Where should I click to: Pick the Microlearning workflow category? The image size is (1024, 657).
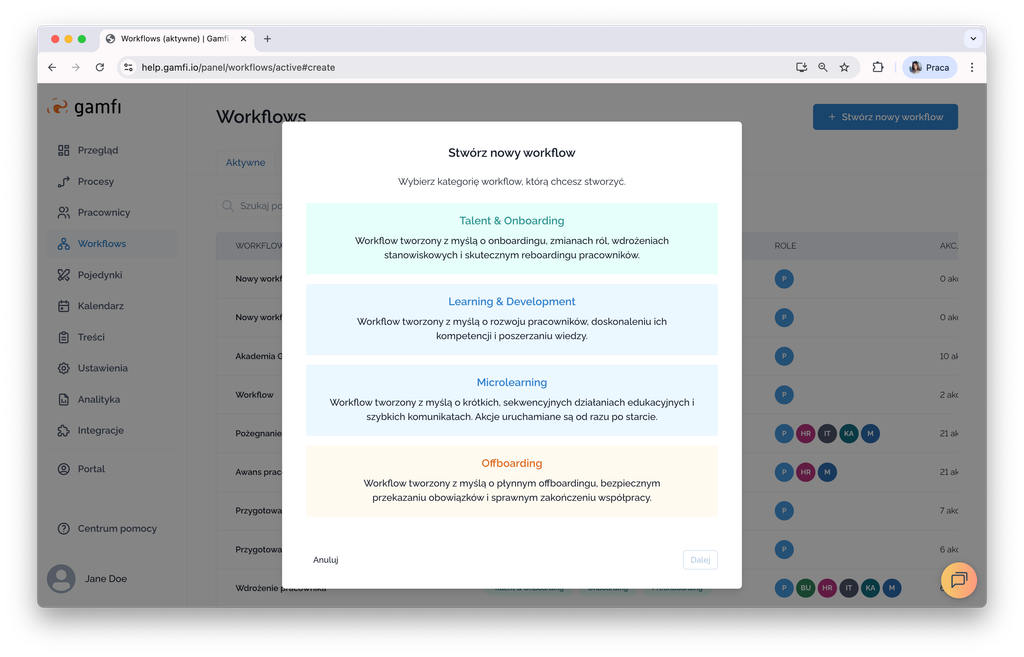pyautogui.click(x=511, y=400)
